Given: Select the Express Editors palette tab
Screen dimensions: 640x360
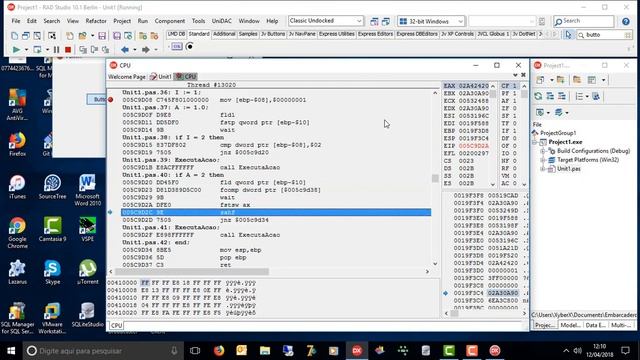Looking at the screenshot, I should point(375,34).
